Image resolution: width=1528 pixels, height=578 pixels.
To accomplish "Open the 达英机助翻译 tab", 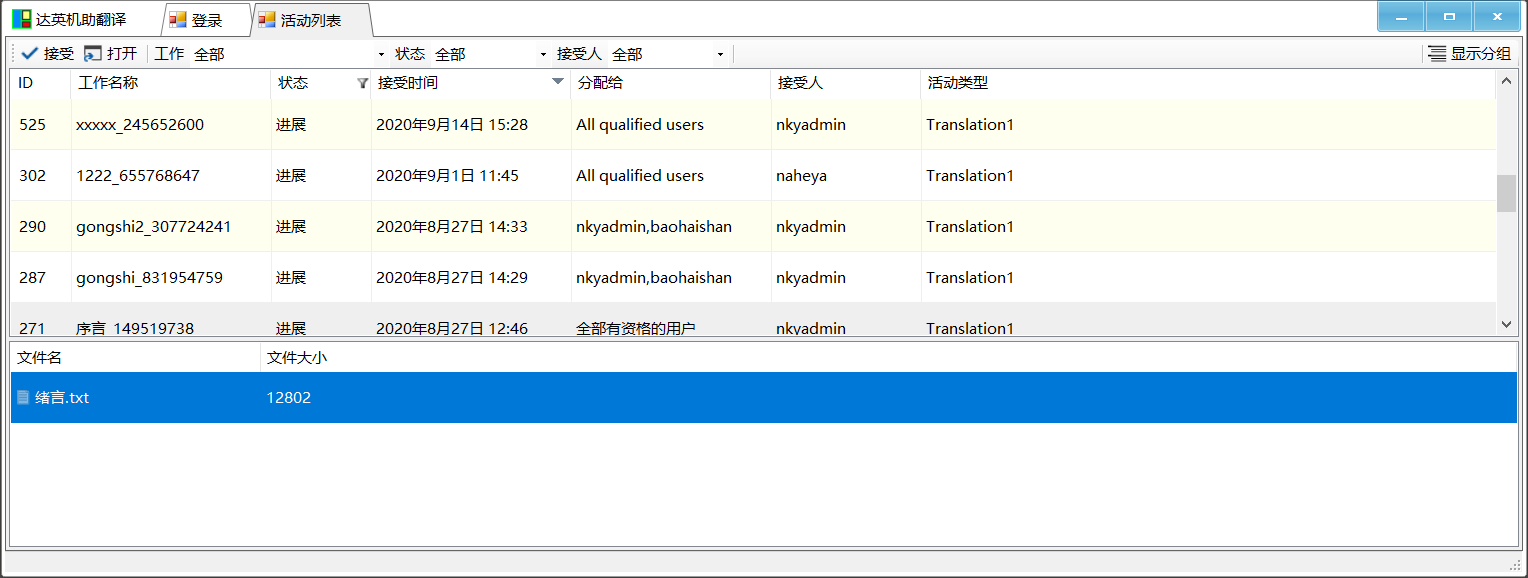I will tap(81, 20).
